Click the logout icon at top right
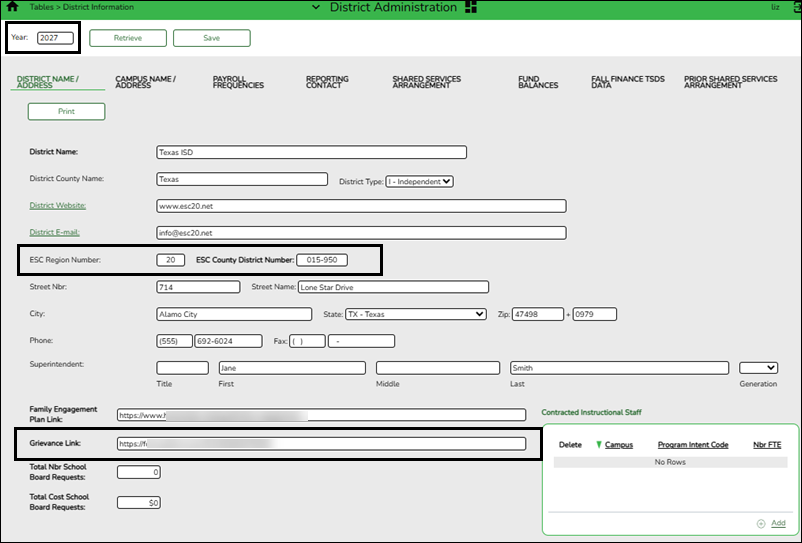The height and width of the screenshot is (543, 802). [798, 7]
